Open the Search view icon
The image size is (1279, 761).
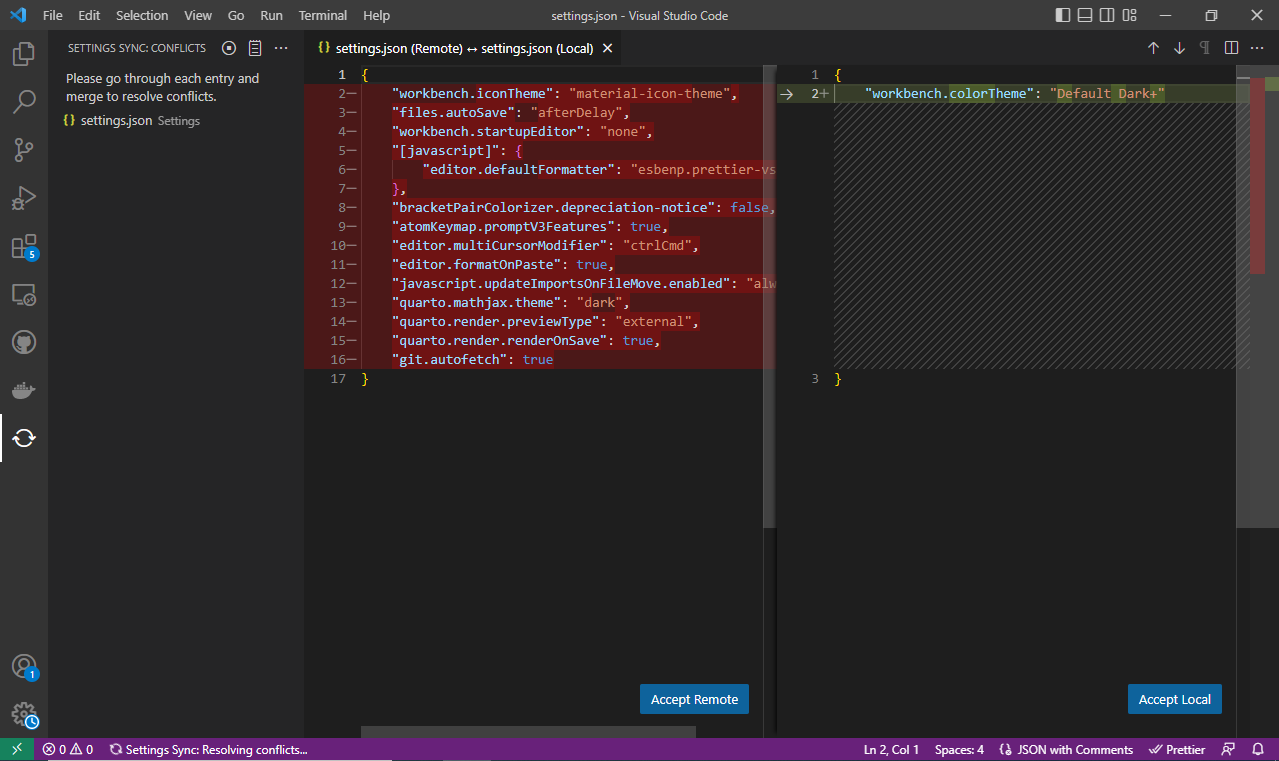(x=24, y=101)
